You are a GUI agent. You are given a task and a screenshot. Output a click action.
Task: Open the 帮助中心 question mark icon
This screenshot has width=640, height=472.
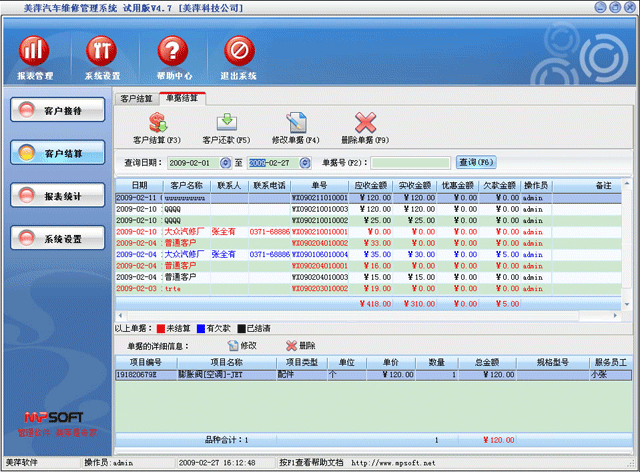tap(173, 50)
